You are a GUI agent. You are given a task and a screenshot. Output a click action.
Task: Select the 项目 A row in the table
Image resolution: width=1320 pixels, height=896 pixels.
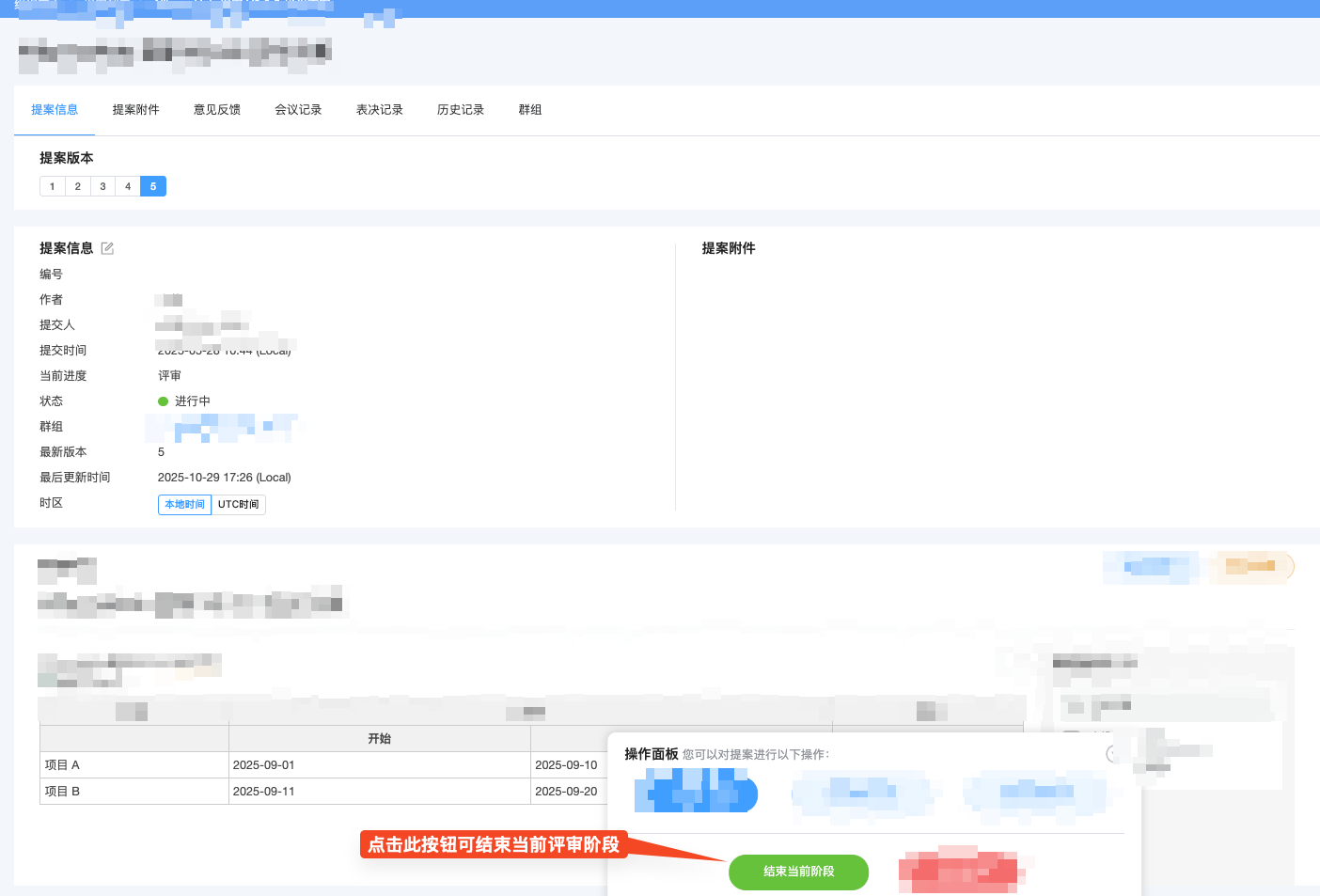[134, 764]
